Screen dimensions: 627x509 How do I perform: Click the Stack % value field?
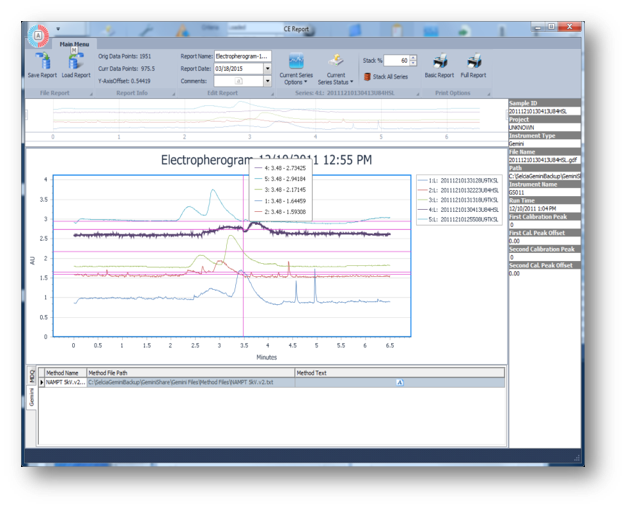(395, 60)
